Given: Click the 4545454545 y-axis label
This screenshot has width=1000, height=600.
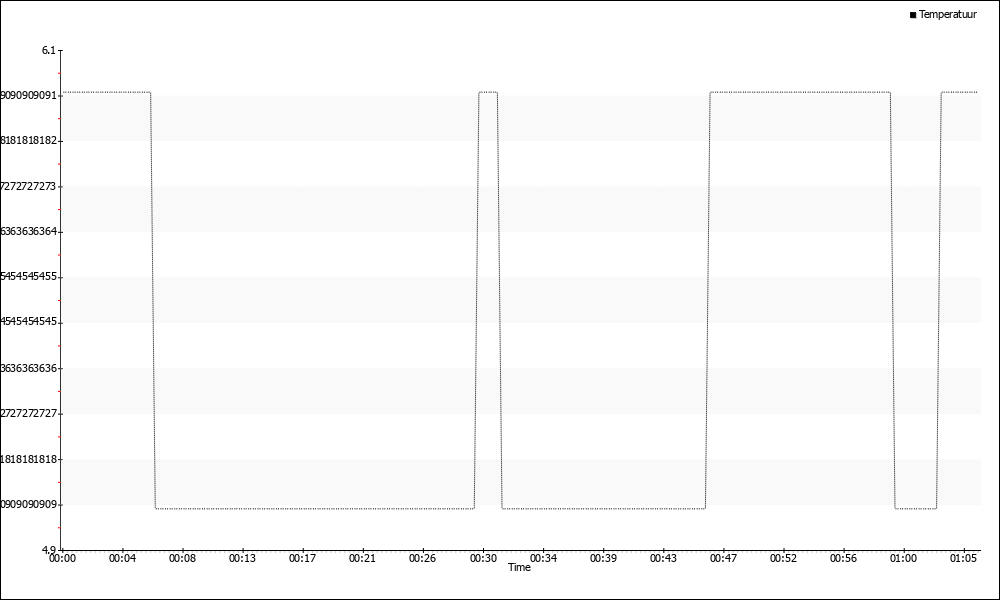Looking at the screenshot, I should click(x=29, y=322).
